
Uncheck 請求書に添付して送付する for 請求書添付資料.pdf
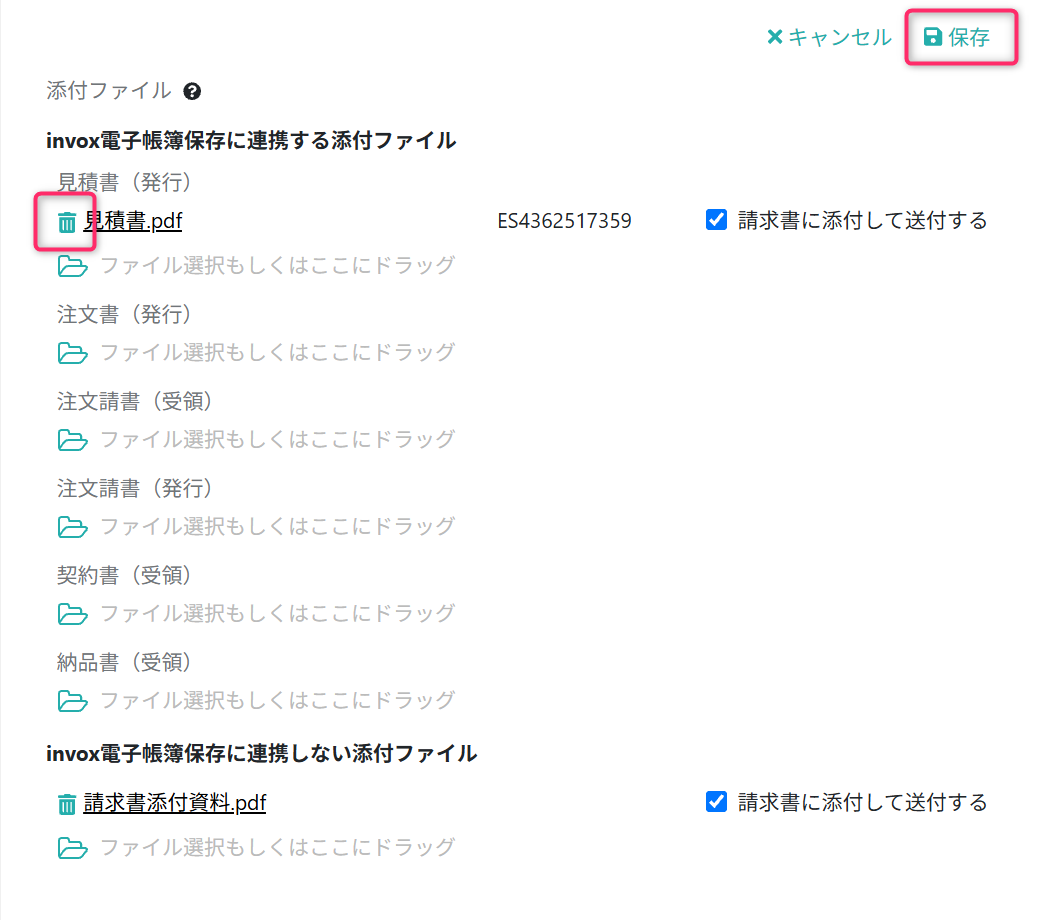click(x=716, y=801)
